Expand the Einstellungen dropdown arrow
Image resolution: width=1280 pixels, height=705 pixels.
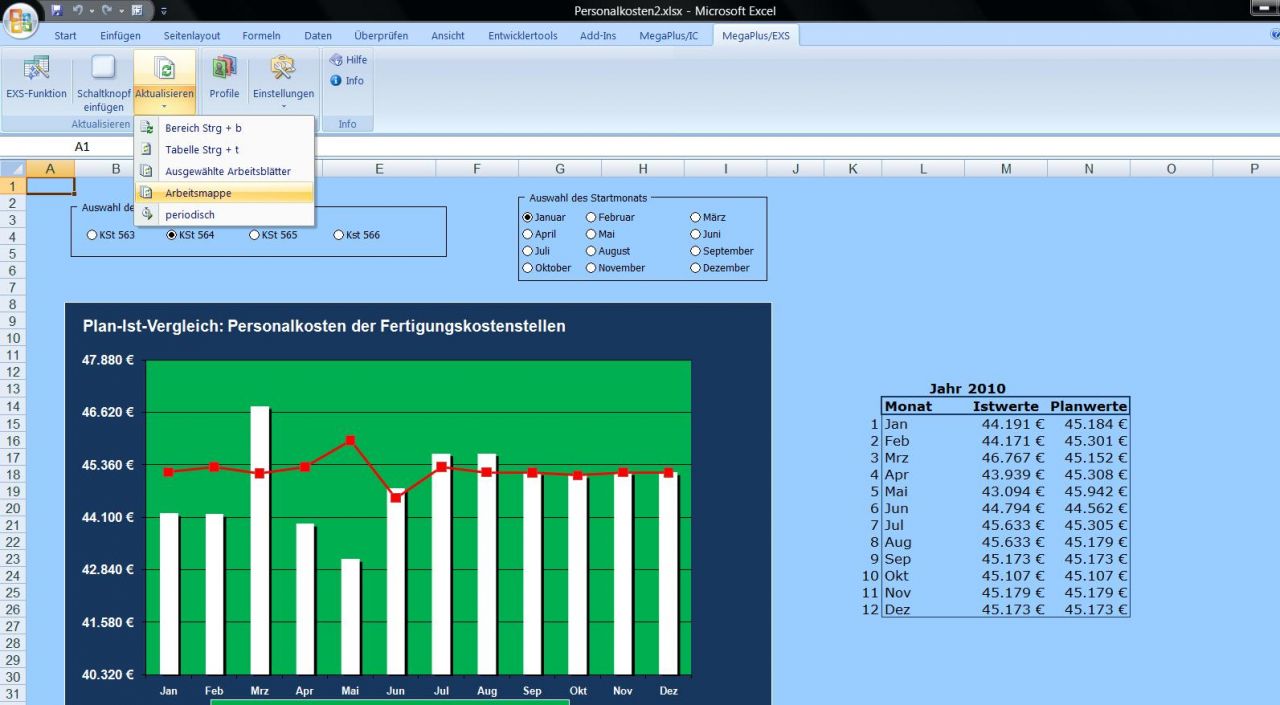283,106
